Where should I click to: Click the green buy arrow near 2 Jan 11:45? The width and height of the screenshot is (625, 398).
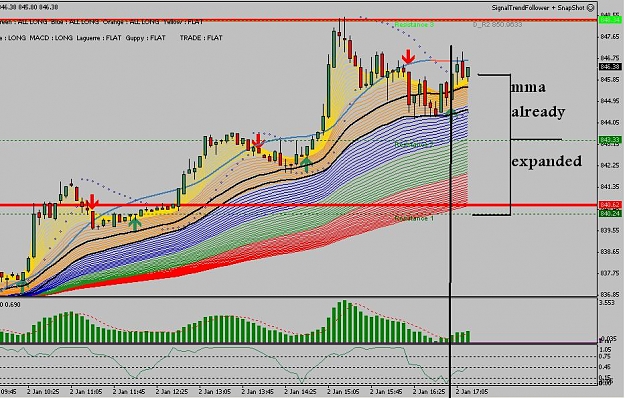click(x=135, y=223)
